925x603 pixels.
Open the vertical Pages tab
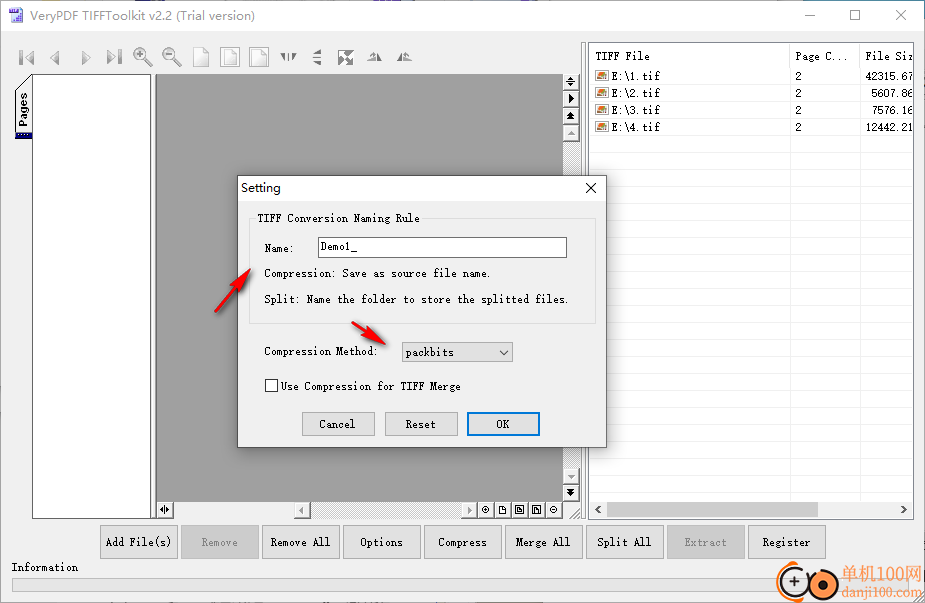click(23, 107)
